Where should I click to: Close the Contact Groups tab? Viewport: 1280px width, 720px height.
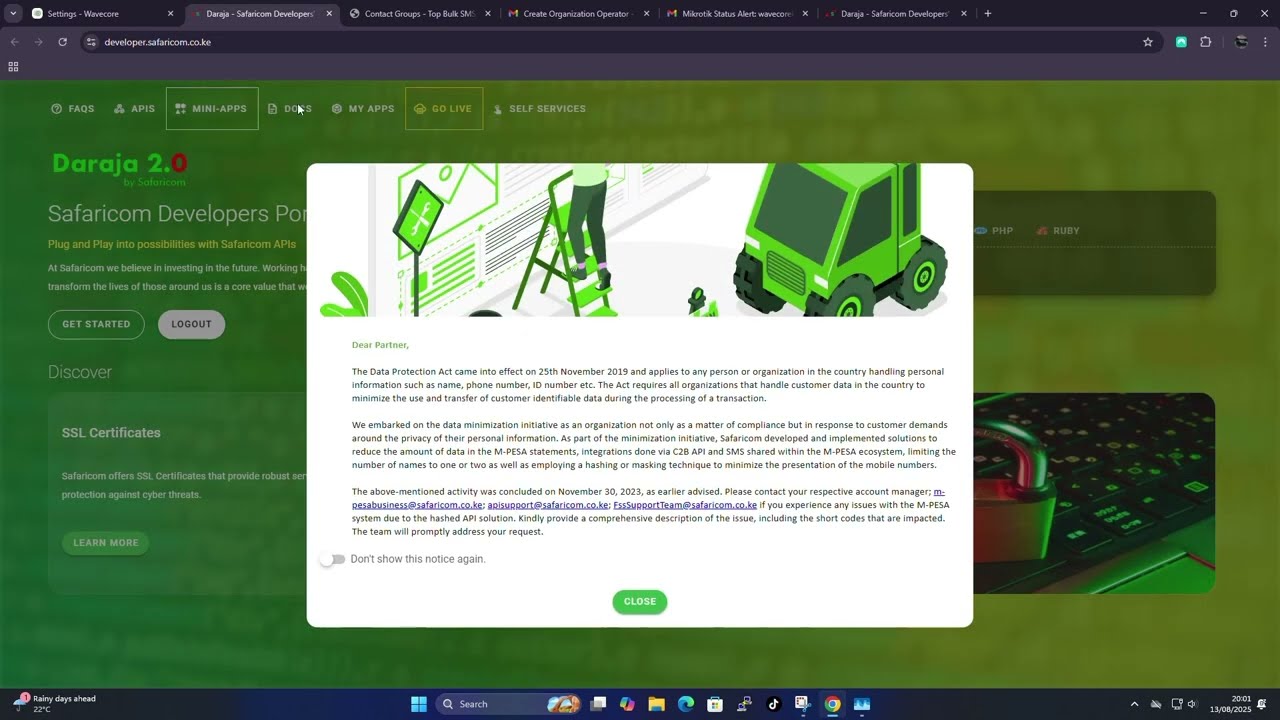click(488, 14)
